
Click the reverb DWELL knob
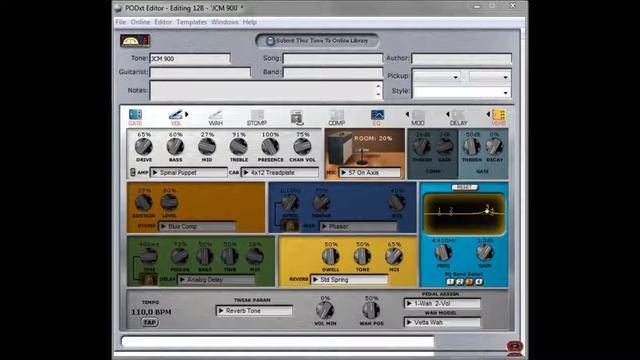point(331,256)
